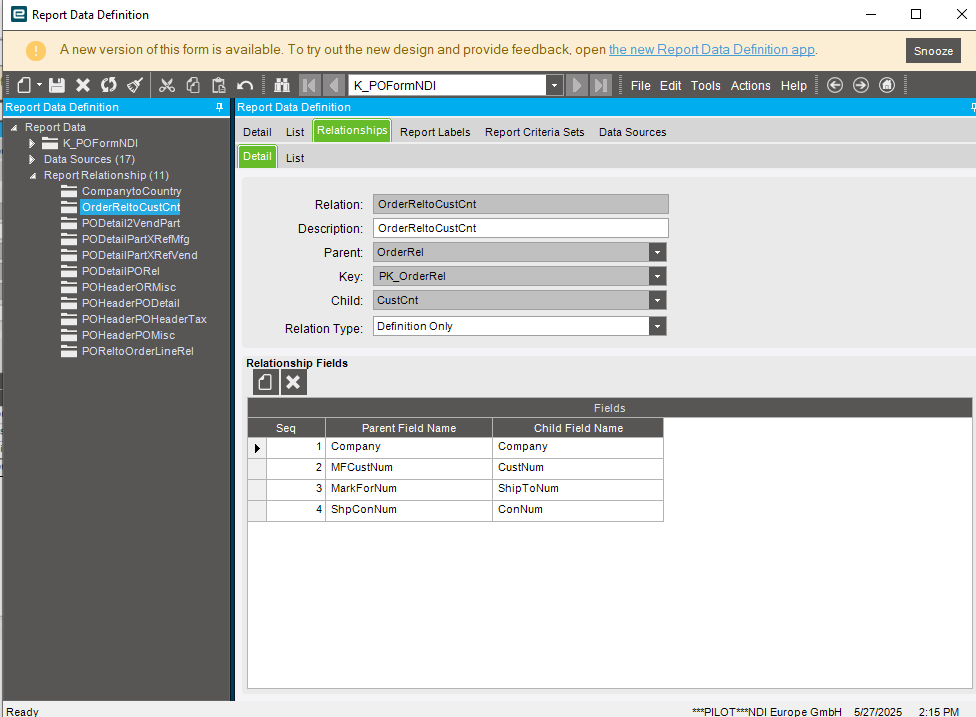Viewport: 976px width, 717px height.
Task: Delete the selected relationship field
Action: 293,382
